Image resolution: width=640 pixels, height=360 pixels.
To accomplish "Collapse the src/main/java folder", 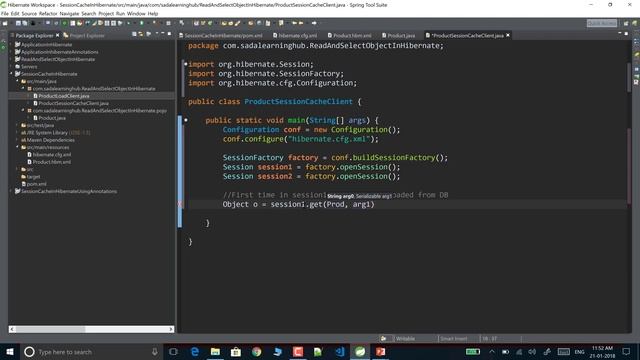I will click(x=18, y=81).
